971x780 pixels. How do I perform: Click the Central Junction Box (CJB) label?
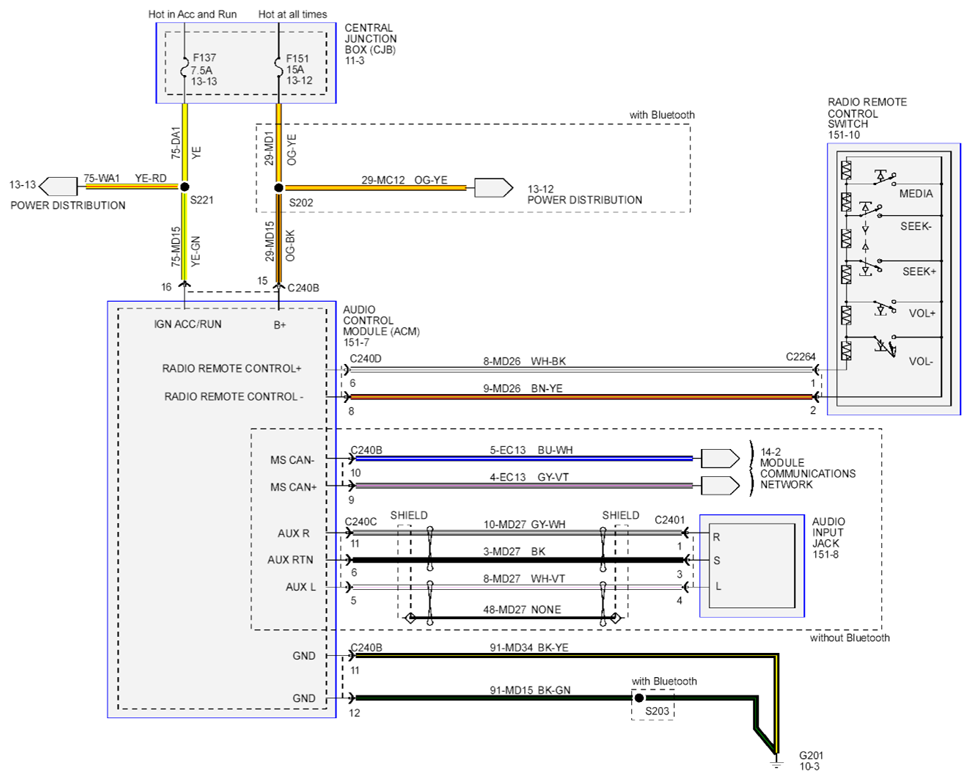370,44
